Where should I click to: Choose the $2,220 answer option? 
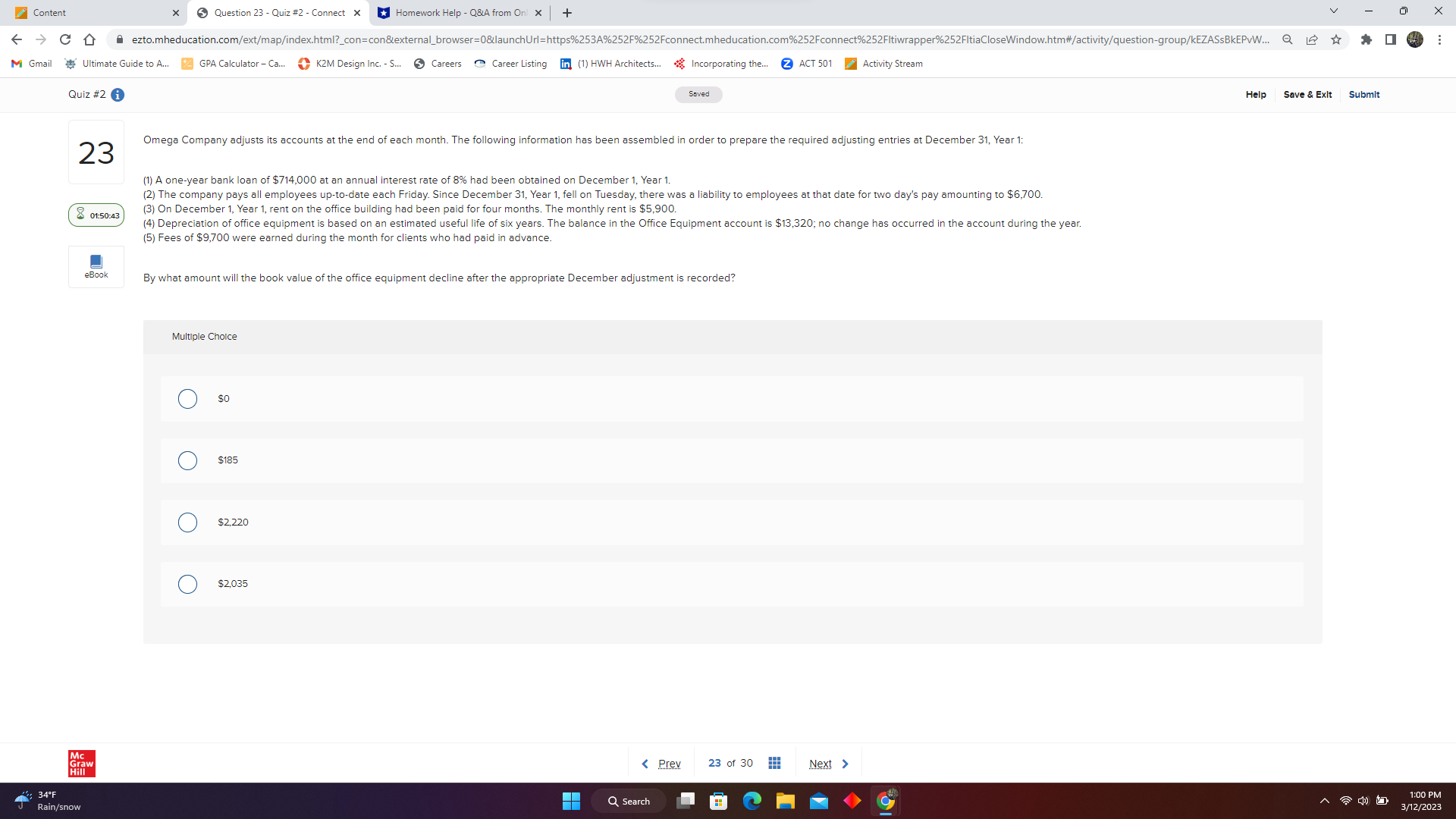point(187,522)
